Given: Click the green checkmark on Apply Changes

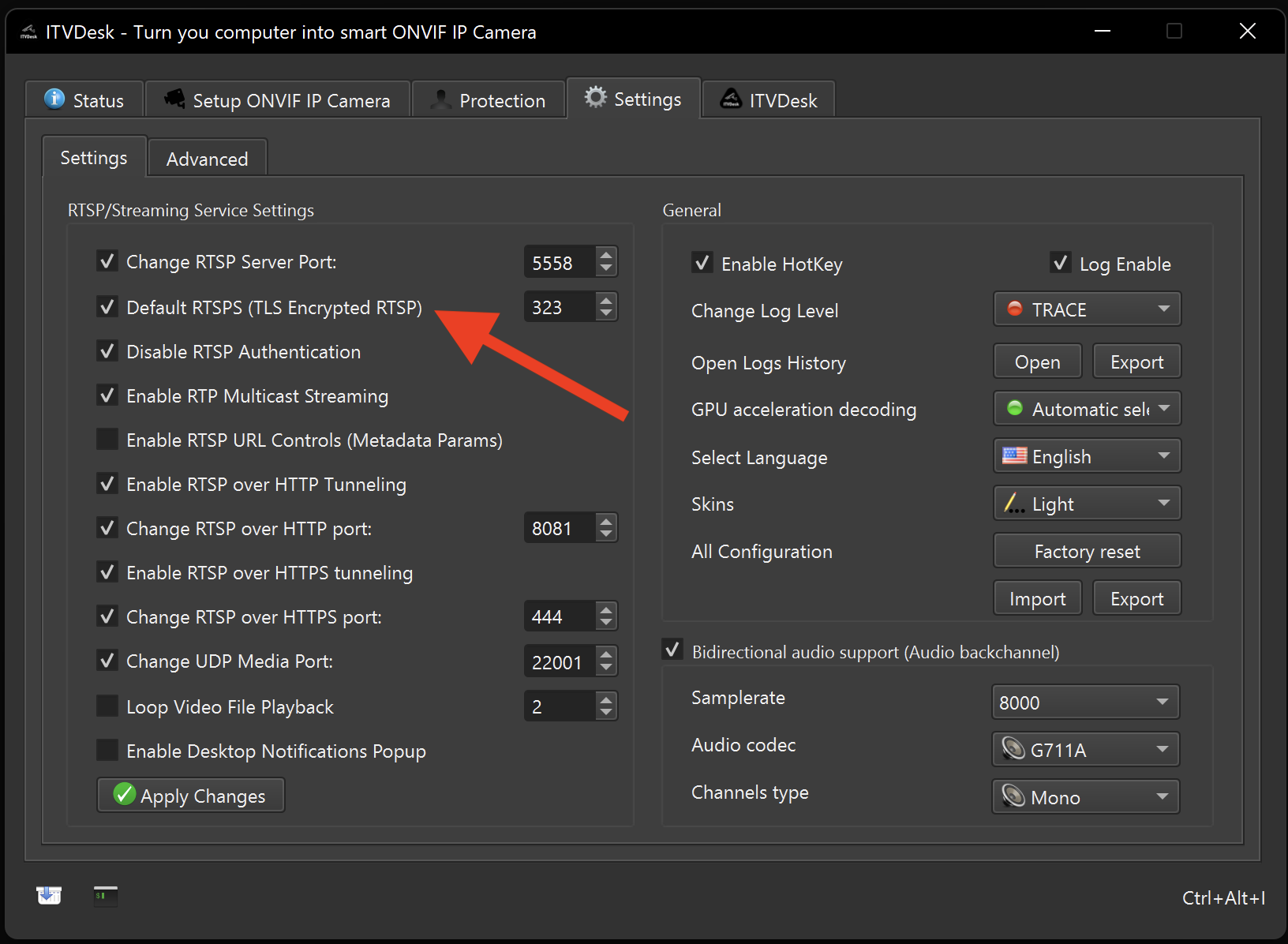Looking at the screenshot, I should [123, 795].
